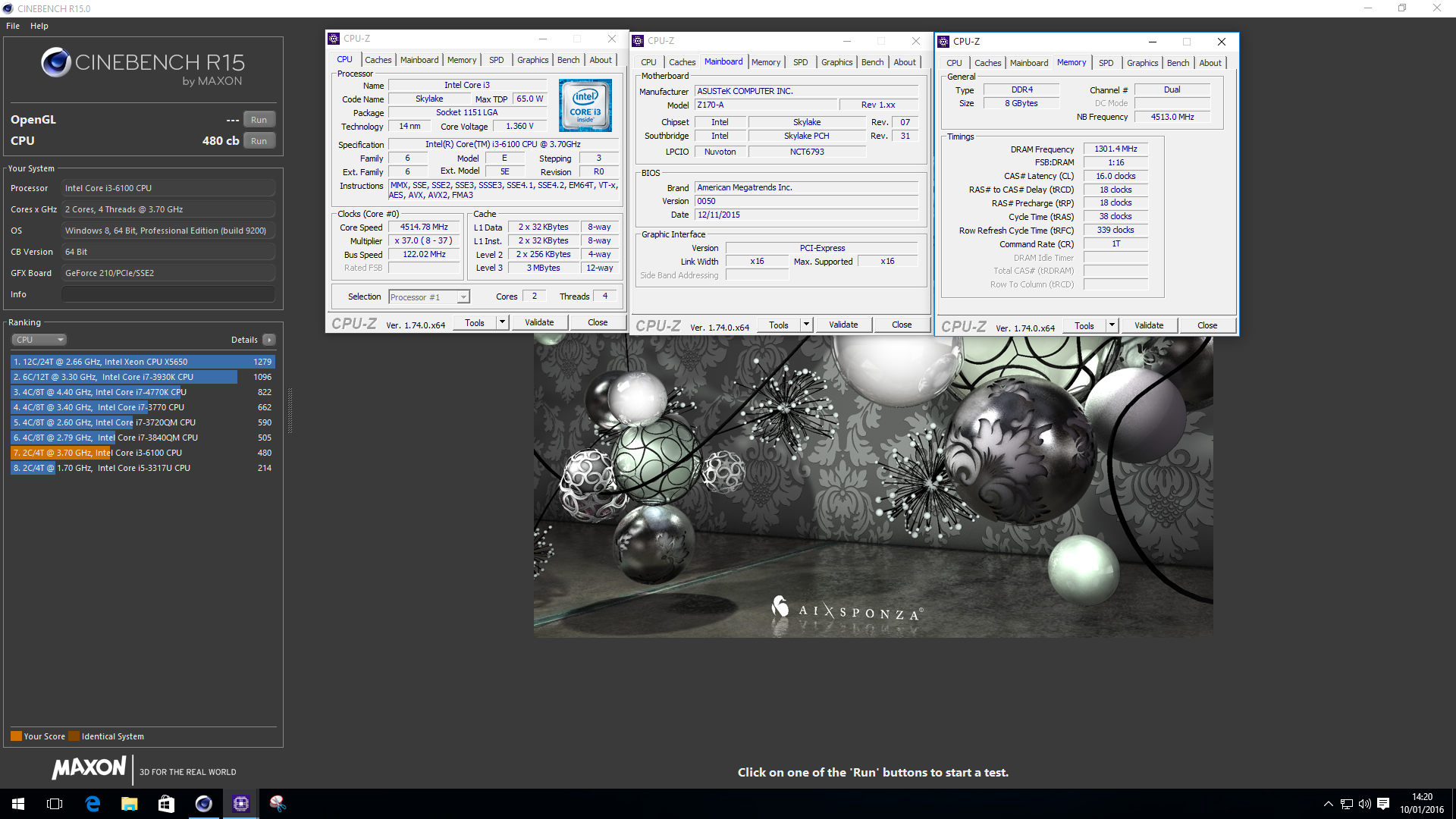Click the Your Score orange legend swatch
Viewport: 1456px width, 819px height.
point(16,736)
